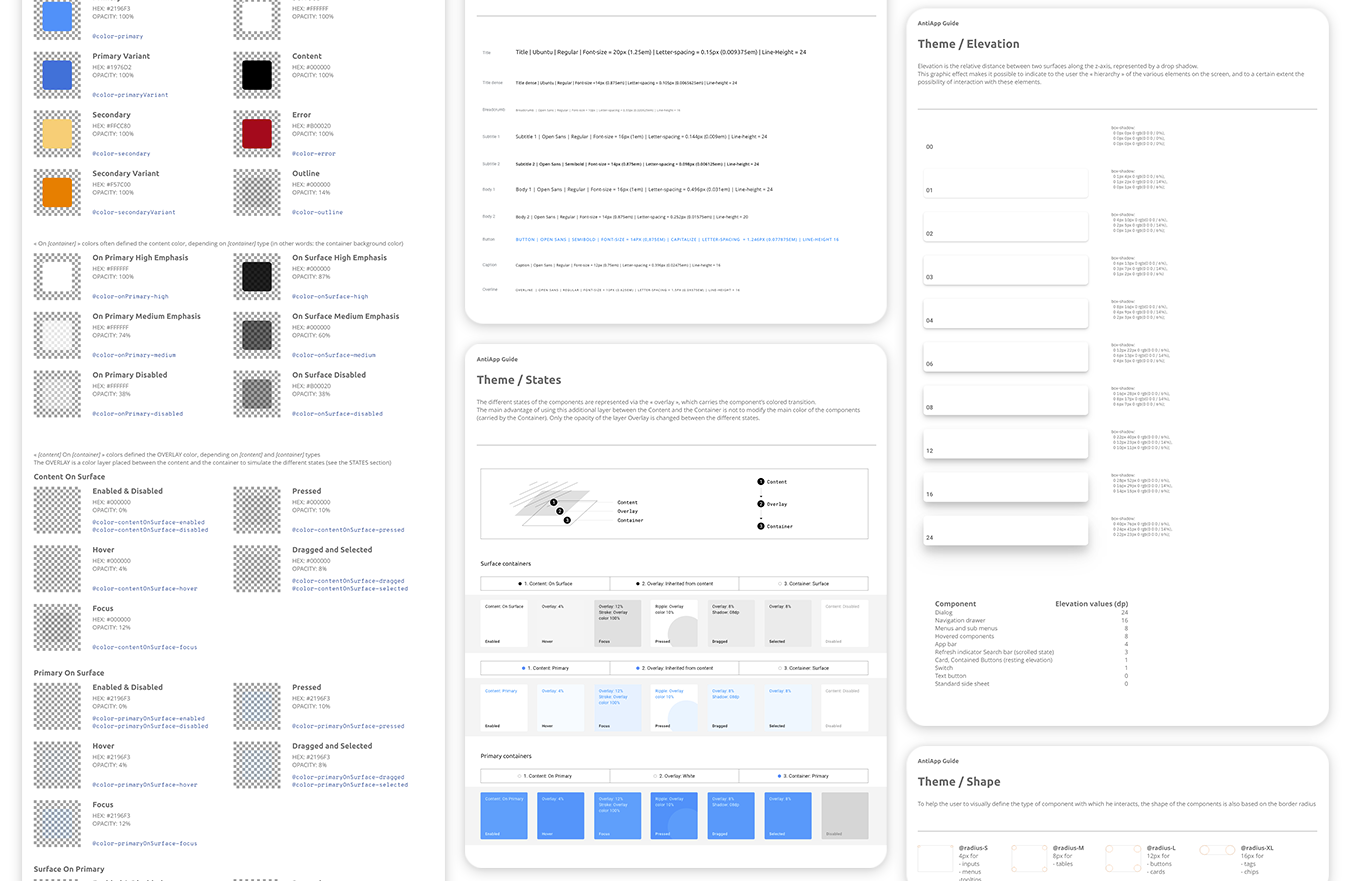Select the red Error color swatch

(x=257, y=133)
